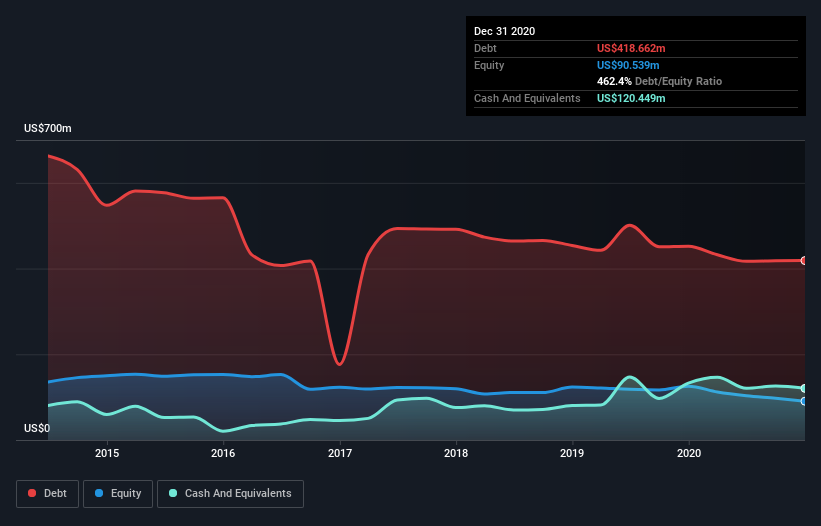821x526 pixels.
Task: Select the teal Cash end-point marker
Action: coord(804,388)
